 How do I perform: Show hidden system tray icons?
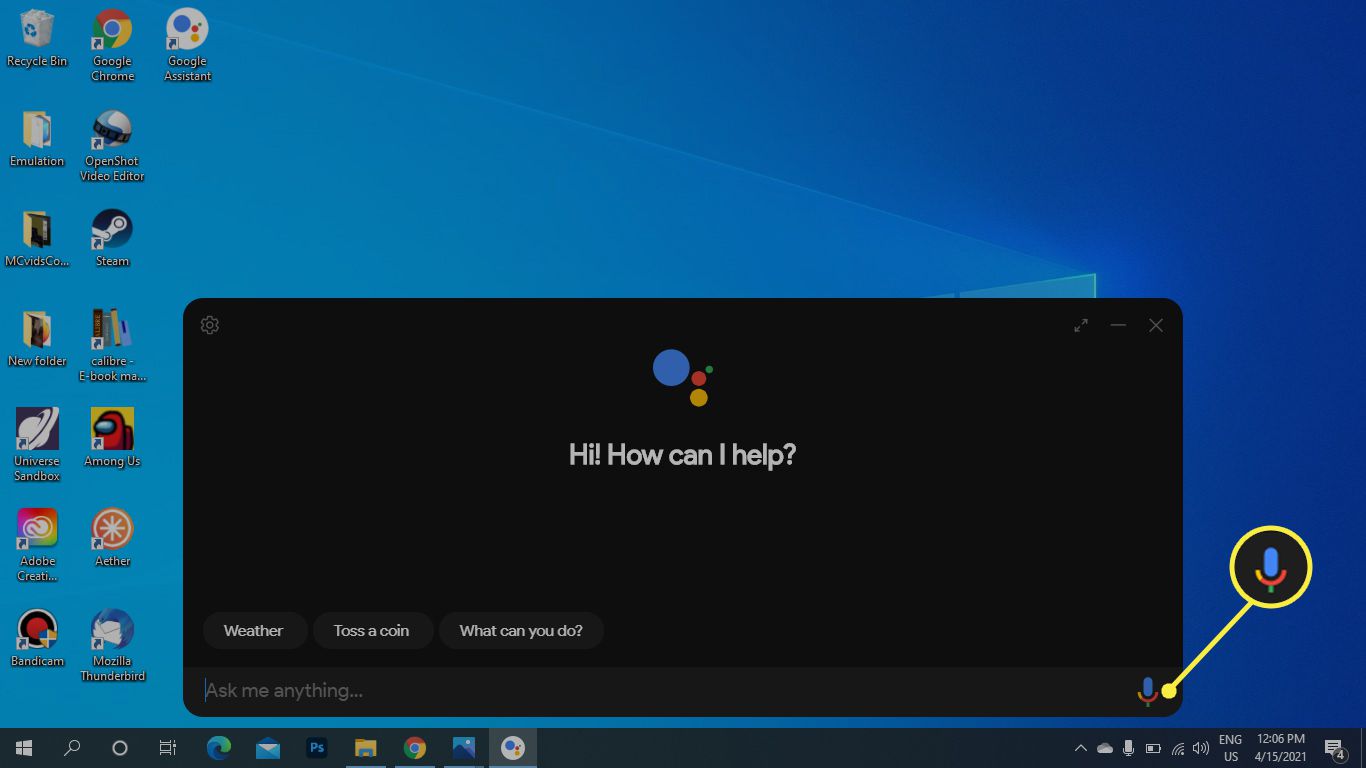click(1080, 748)
